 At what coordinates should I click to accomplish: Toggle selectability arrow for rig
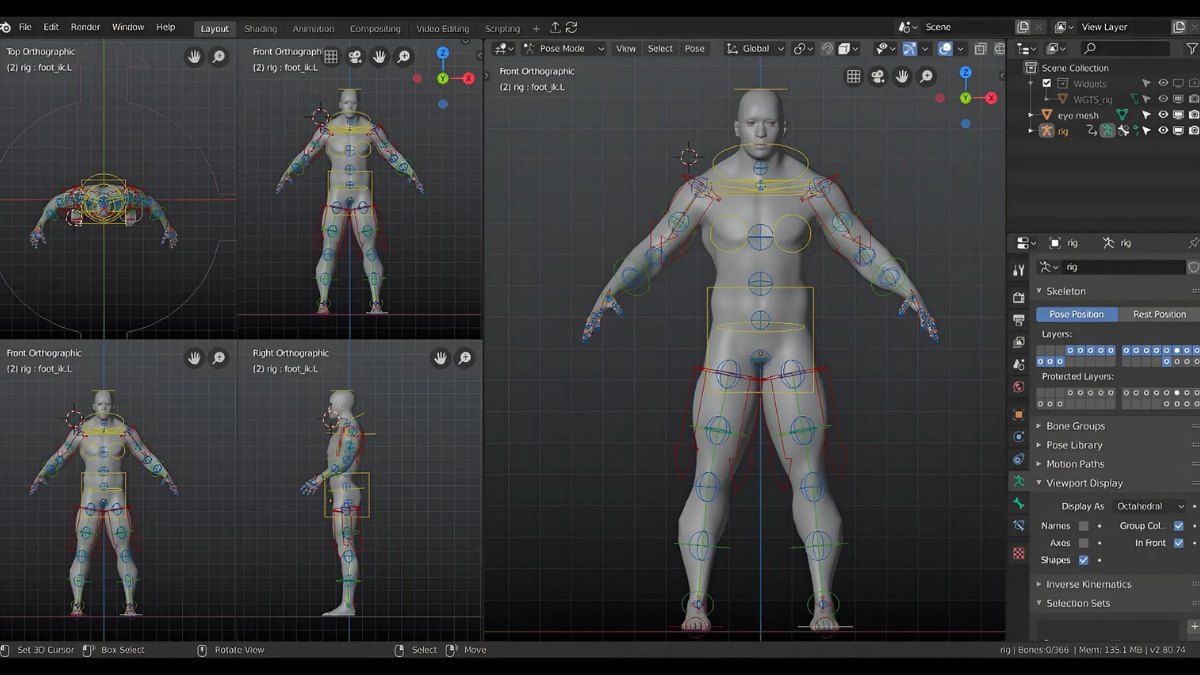pyautogui.click(x=1147, y=131)
